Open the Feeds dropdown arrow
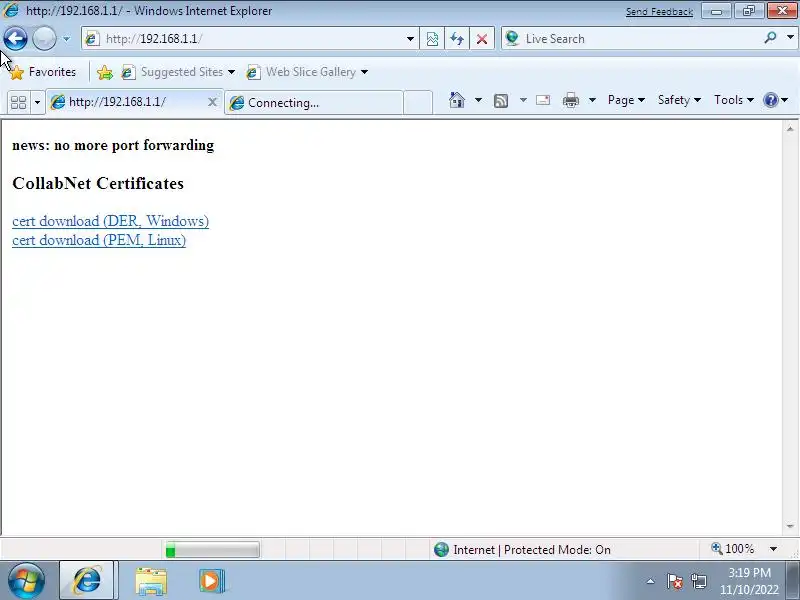 tap(523, 100)
